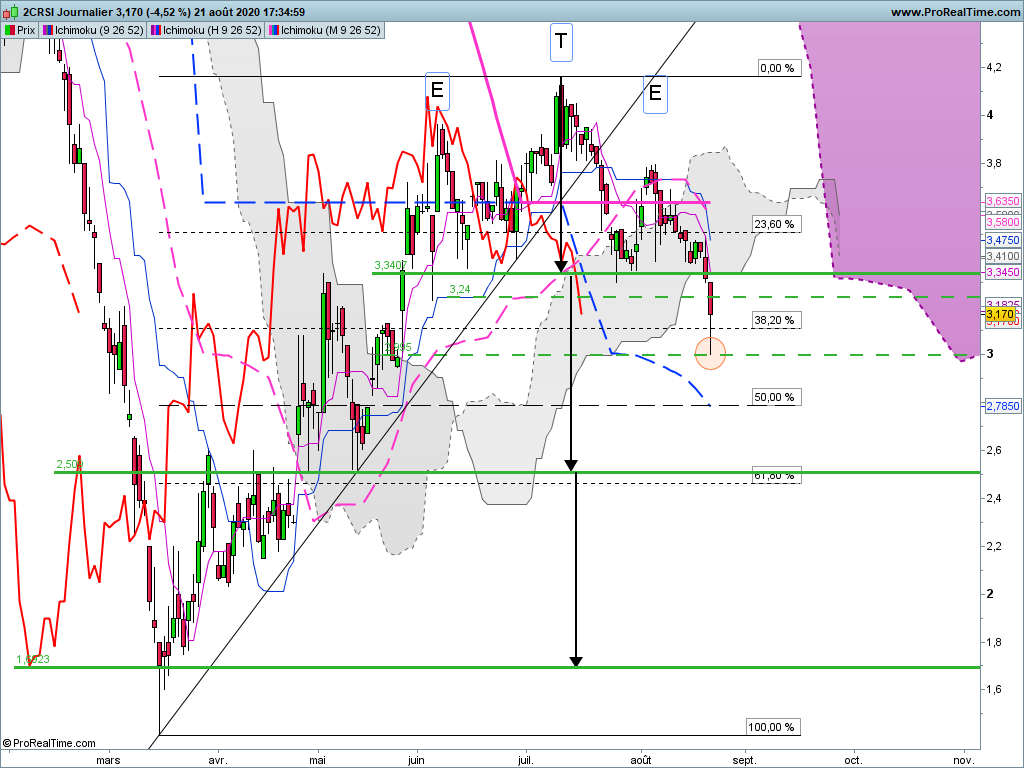Click the 4,2 value on the price axis
Image resolution: width=1024 pixels, height=768 pixels.
coord(994,67)
